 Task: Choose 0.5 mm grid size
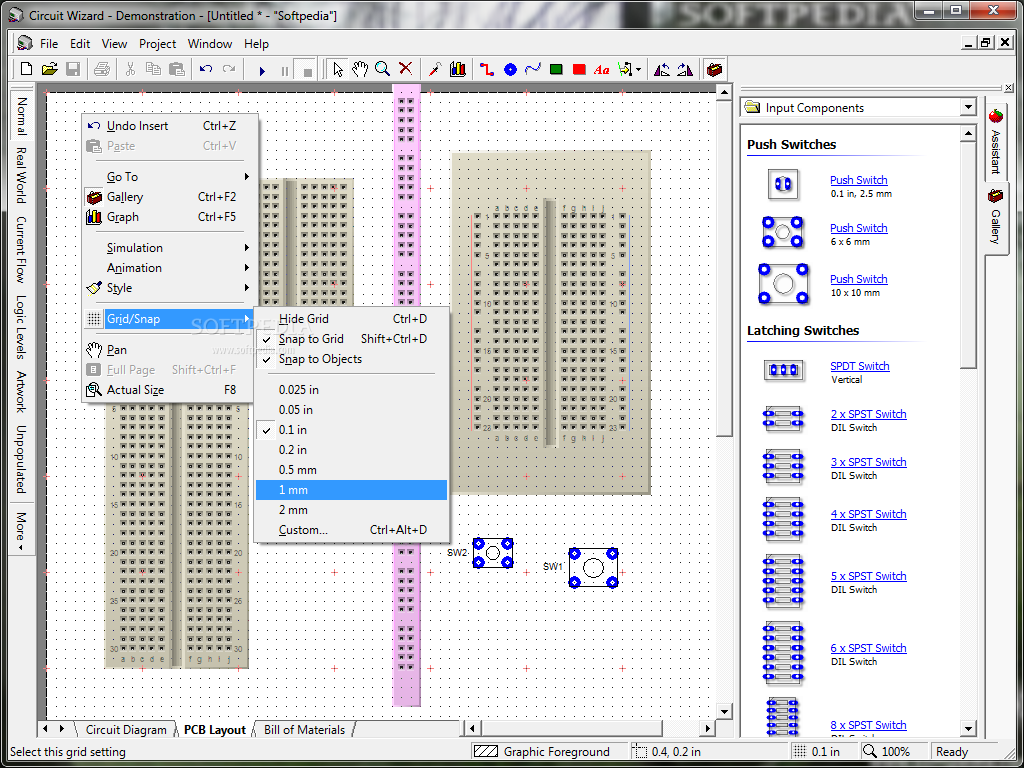click(x=351, y=470)
